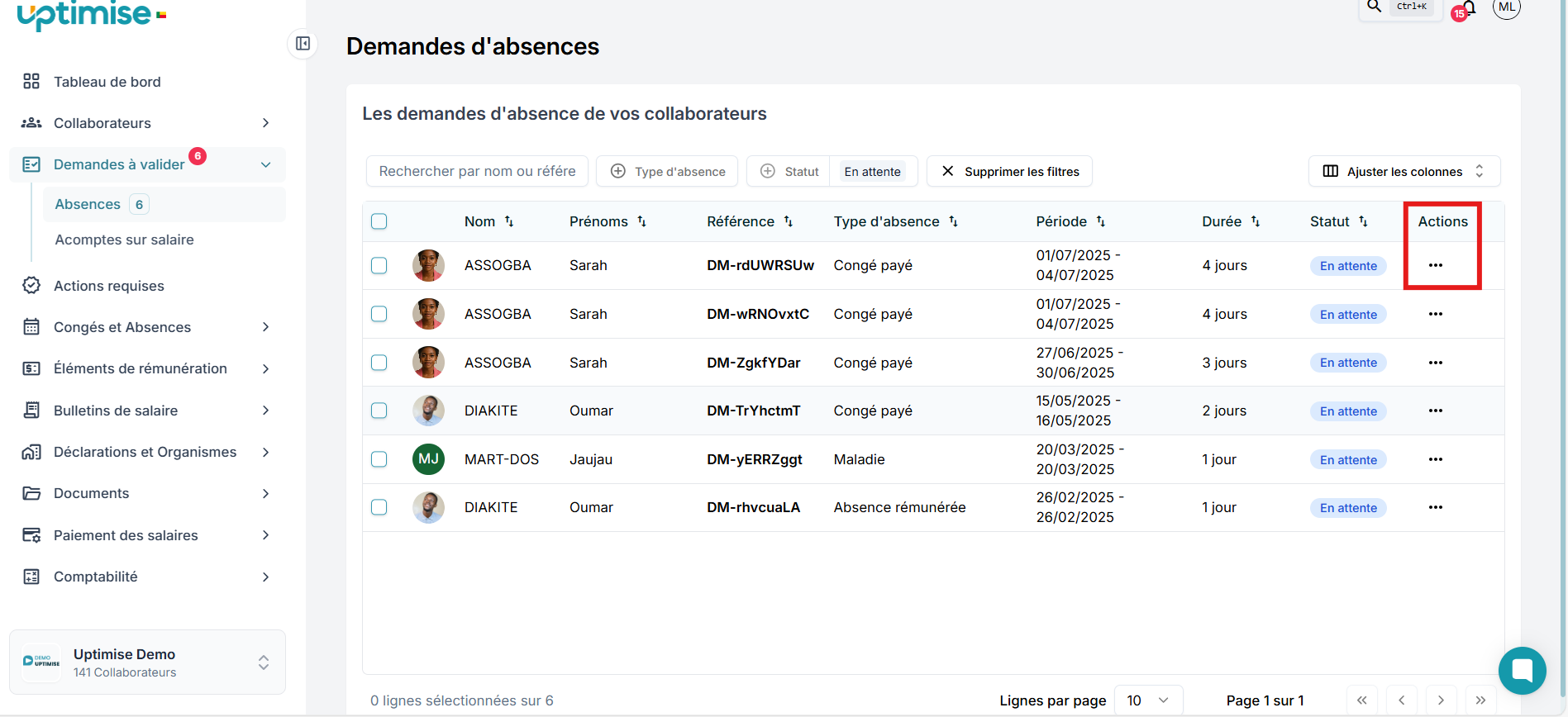Tick checkbox for request DM-rhvcuaLA
The height and width of the screenshot is (717, 1568).
click(379, 507)
